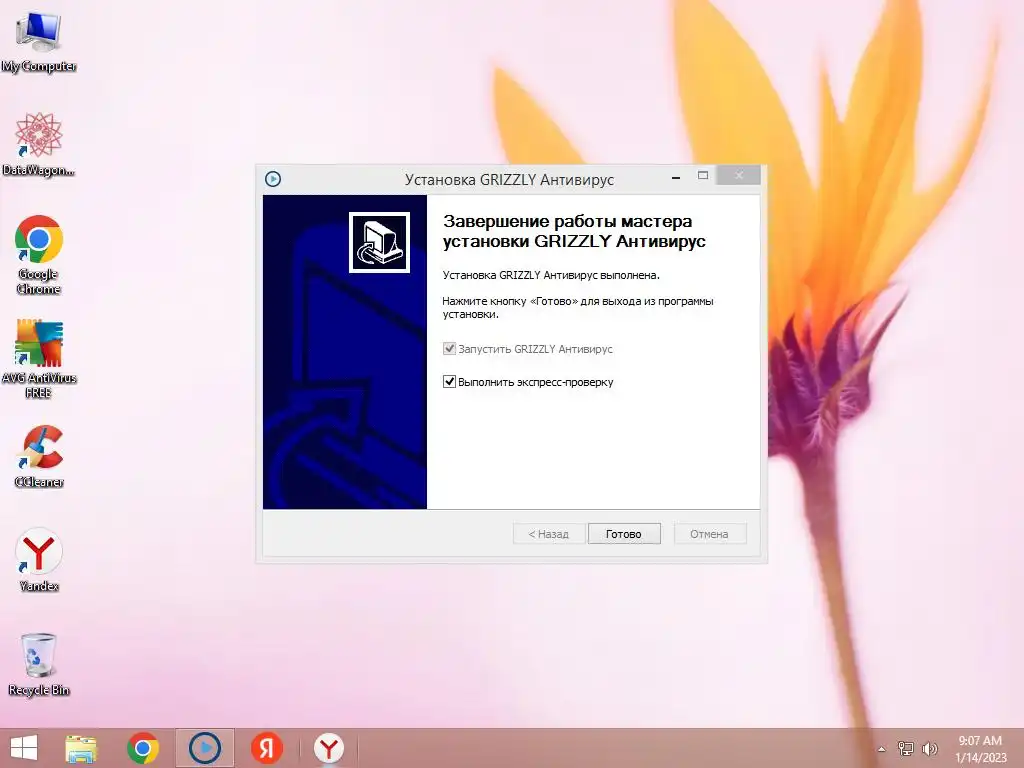Open the Recycle Bin
Image resolution: width=1024 pixels, height=768 pixels.
(39, 664)
